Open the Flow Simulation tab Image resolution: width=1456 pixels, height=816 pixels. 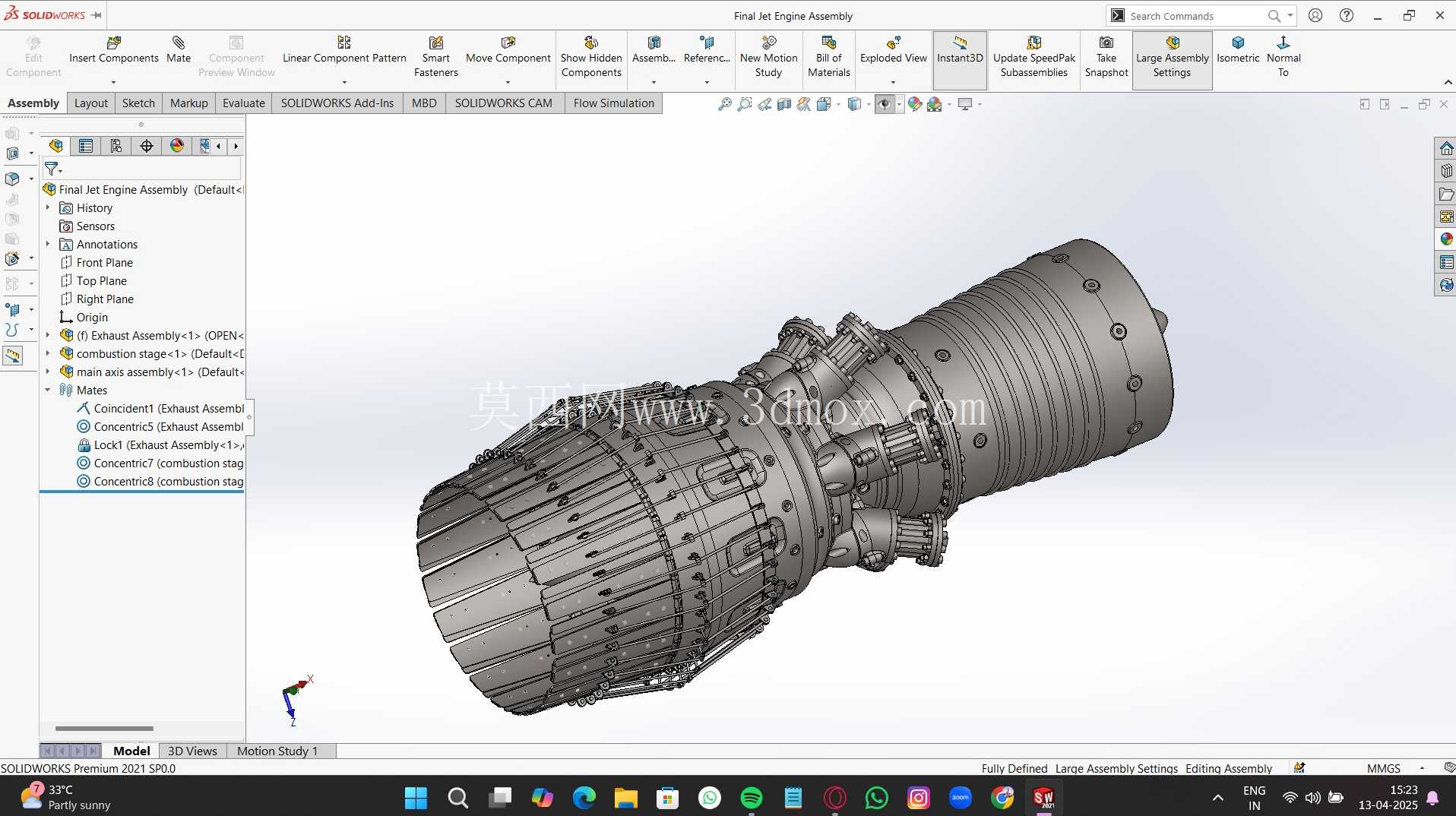click(x=614, y=103)
